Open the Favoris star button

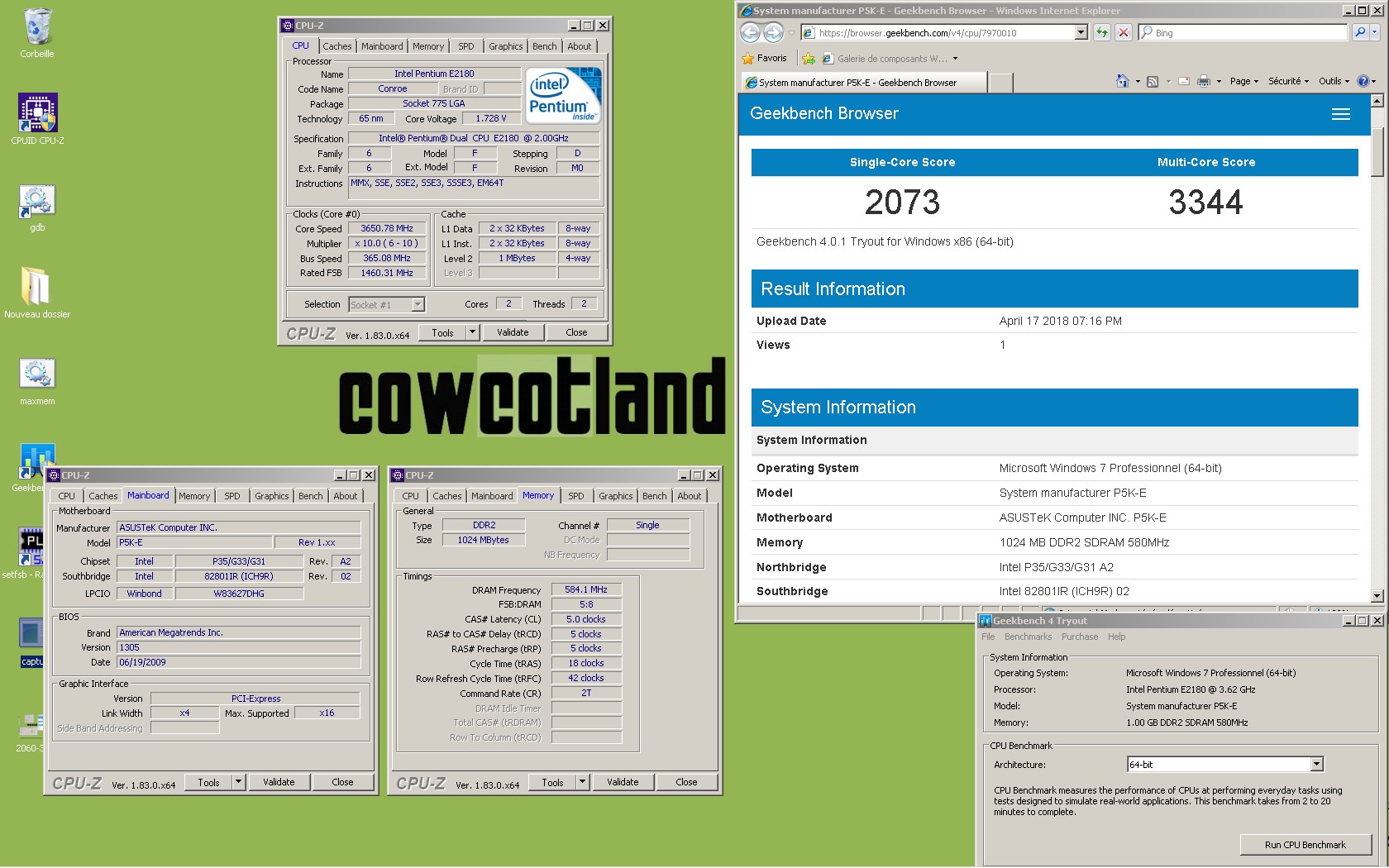(x=765, y=58)
